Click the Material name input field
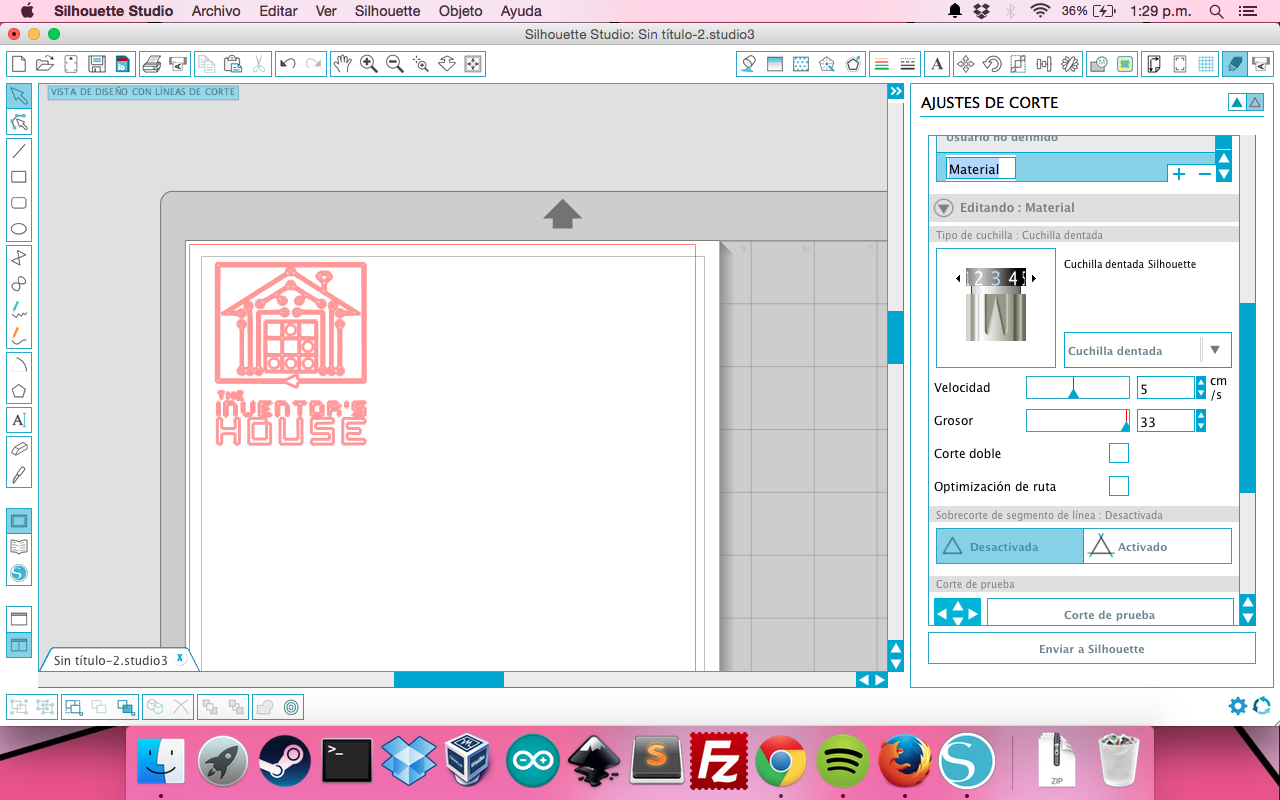 tap(981, 169)
